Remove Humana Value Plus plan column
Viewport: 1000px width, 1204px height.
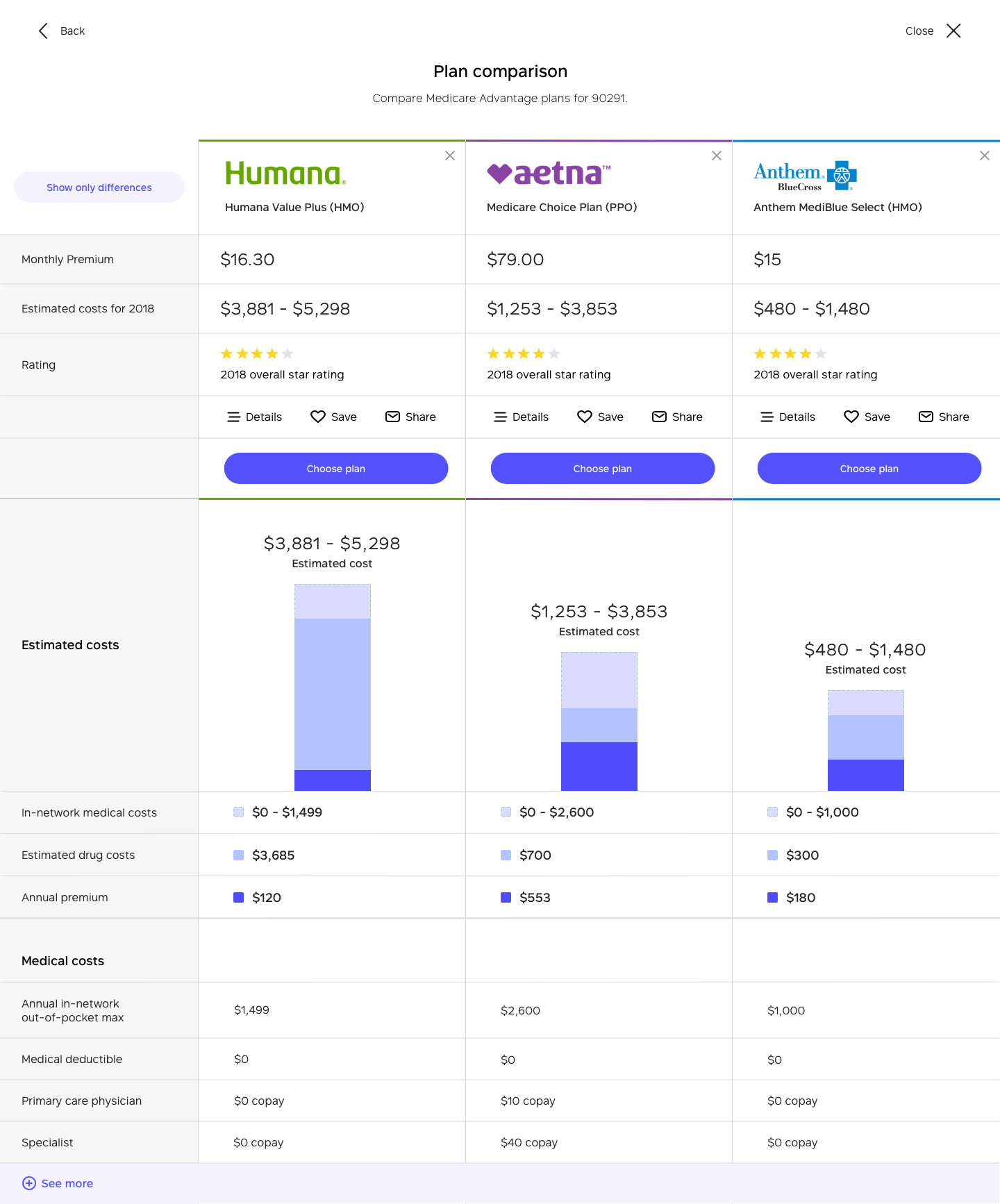click(450, 156)
